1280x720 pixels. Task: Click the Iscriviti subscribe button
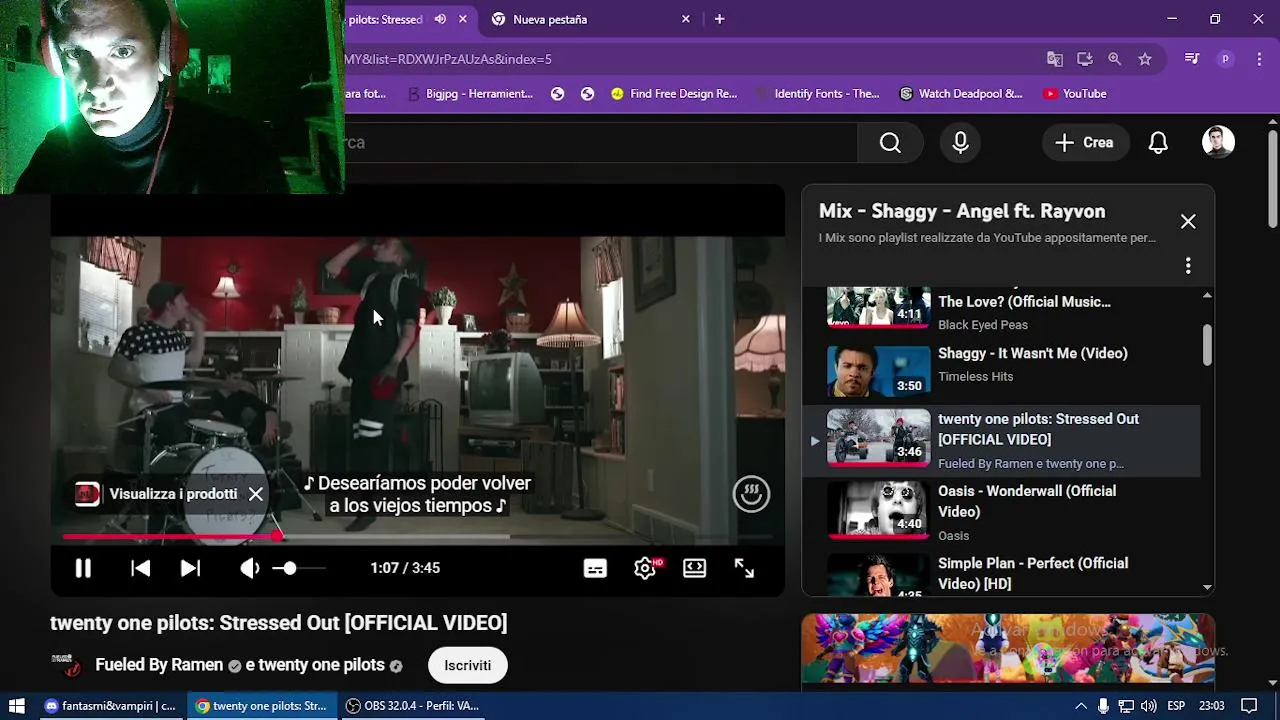click(468, 665)
